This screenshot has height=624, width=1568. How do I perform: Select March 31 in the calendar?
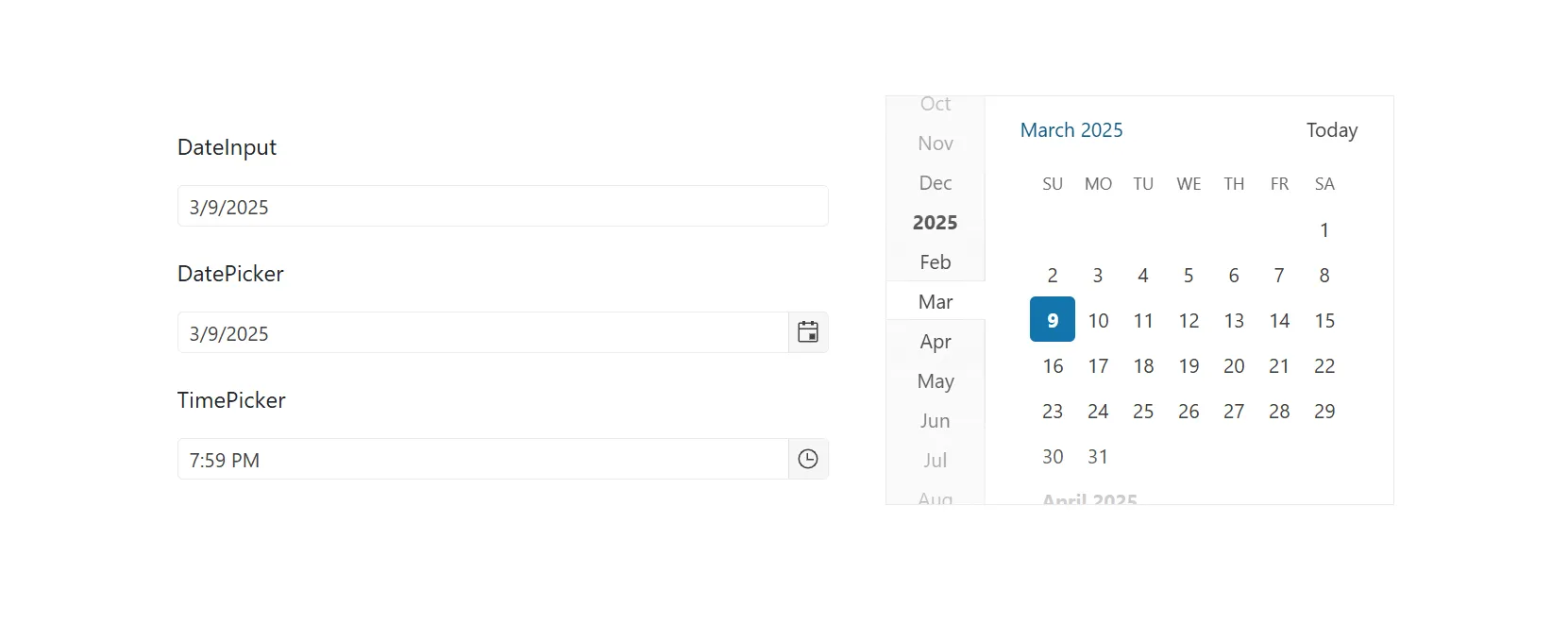1097,456
